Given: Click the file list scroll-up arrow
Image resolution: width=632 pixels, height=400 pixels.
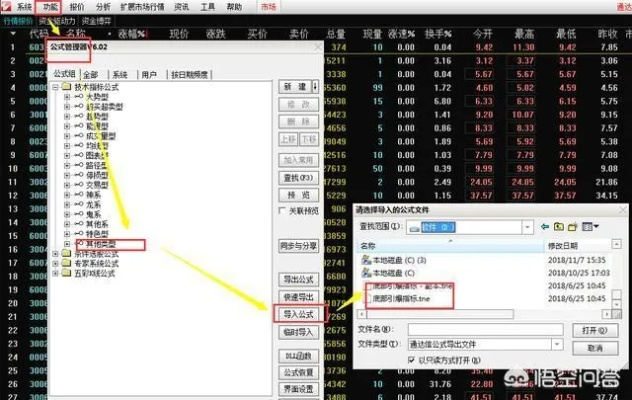Looking at the screenshot, I should [616, 244].
